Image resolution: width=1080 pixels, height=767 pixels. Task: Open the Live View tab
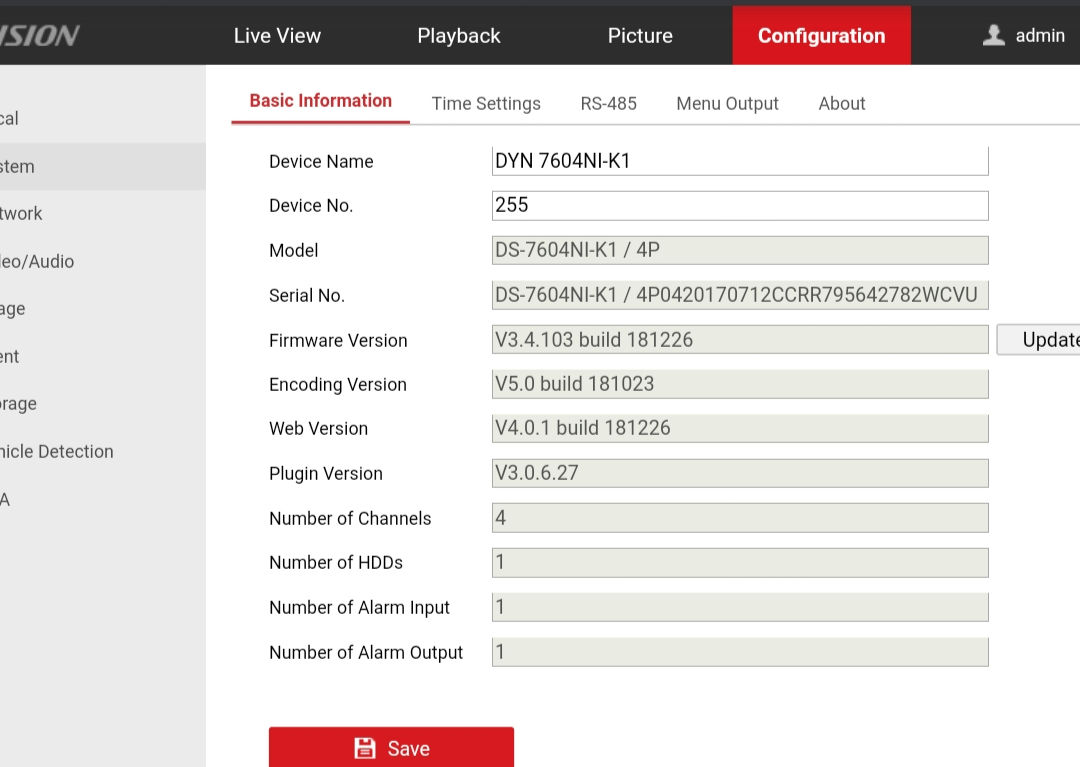(x=277, y=36)
